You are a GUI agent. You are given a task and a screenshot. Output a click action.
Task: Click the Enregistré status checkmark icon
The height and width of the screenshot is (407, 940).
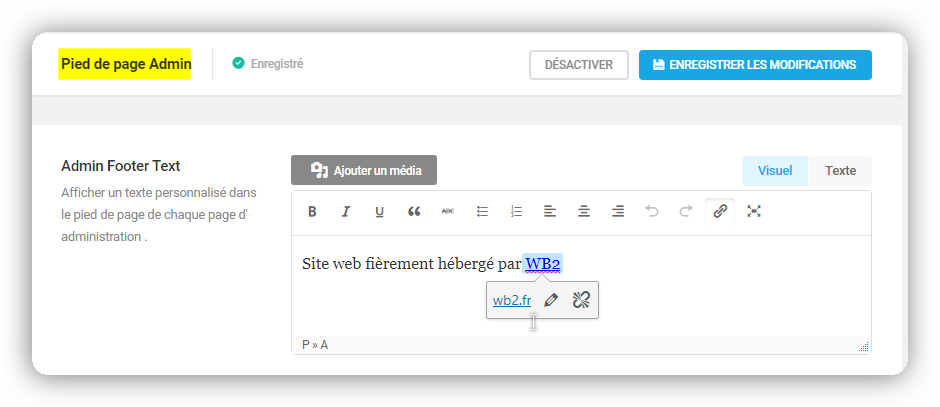click(239, 63)
